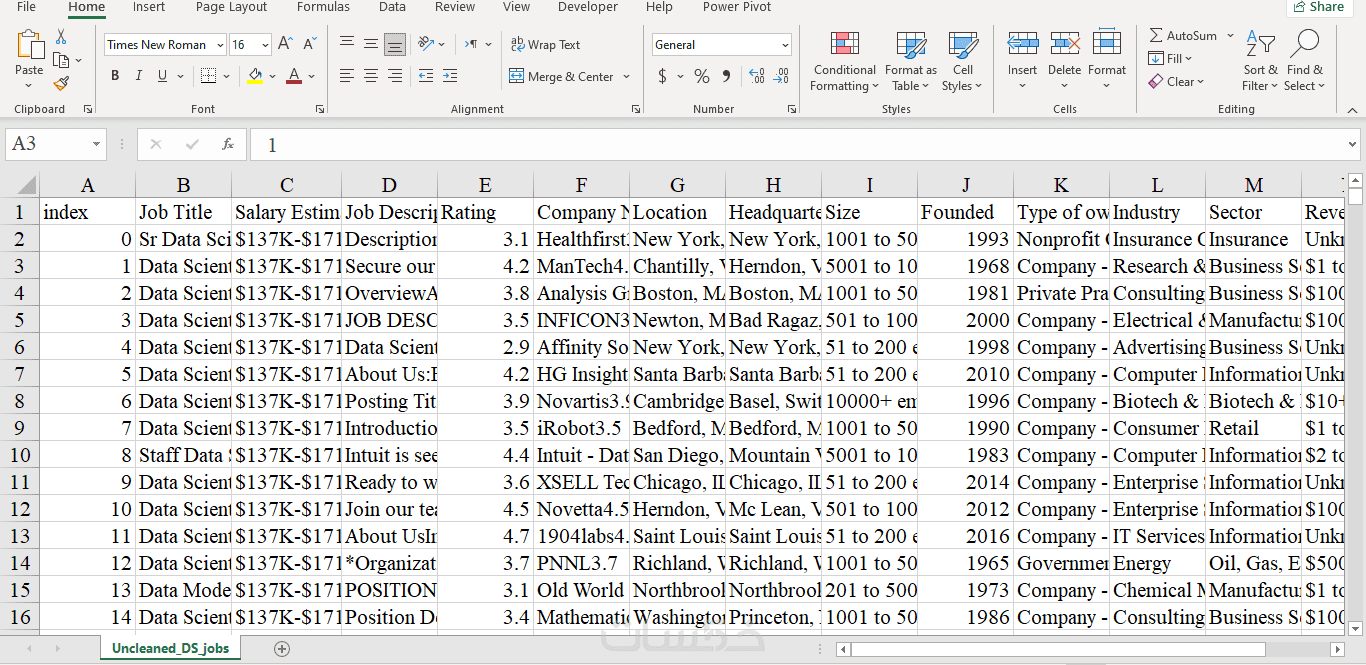Click the Select All corner triangle
The height and width of the screenshot is (665, 1366).
tap(25, 185)
